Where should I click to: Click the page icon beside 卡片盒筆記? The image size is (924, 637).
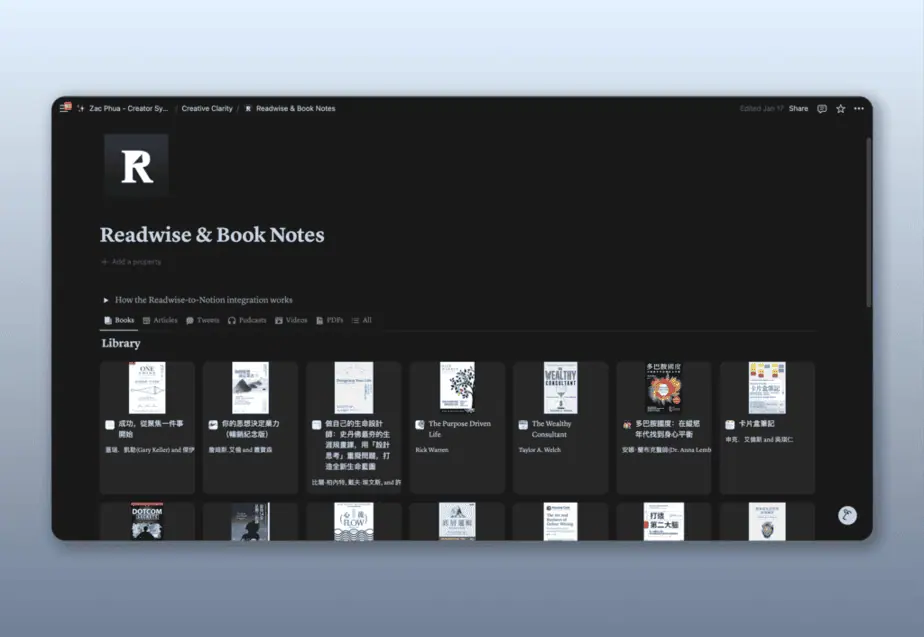730,424
